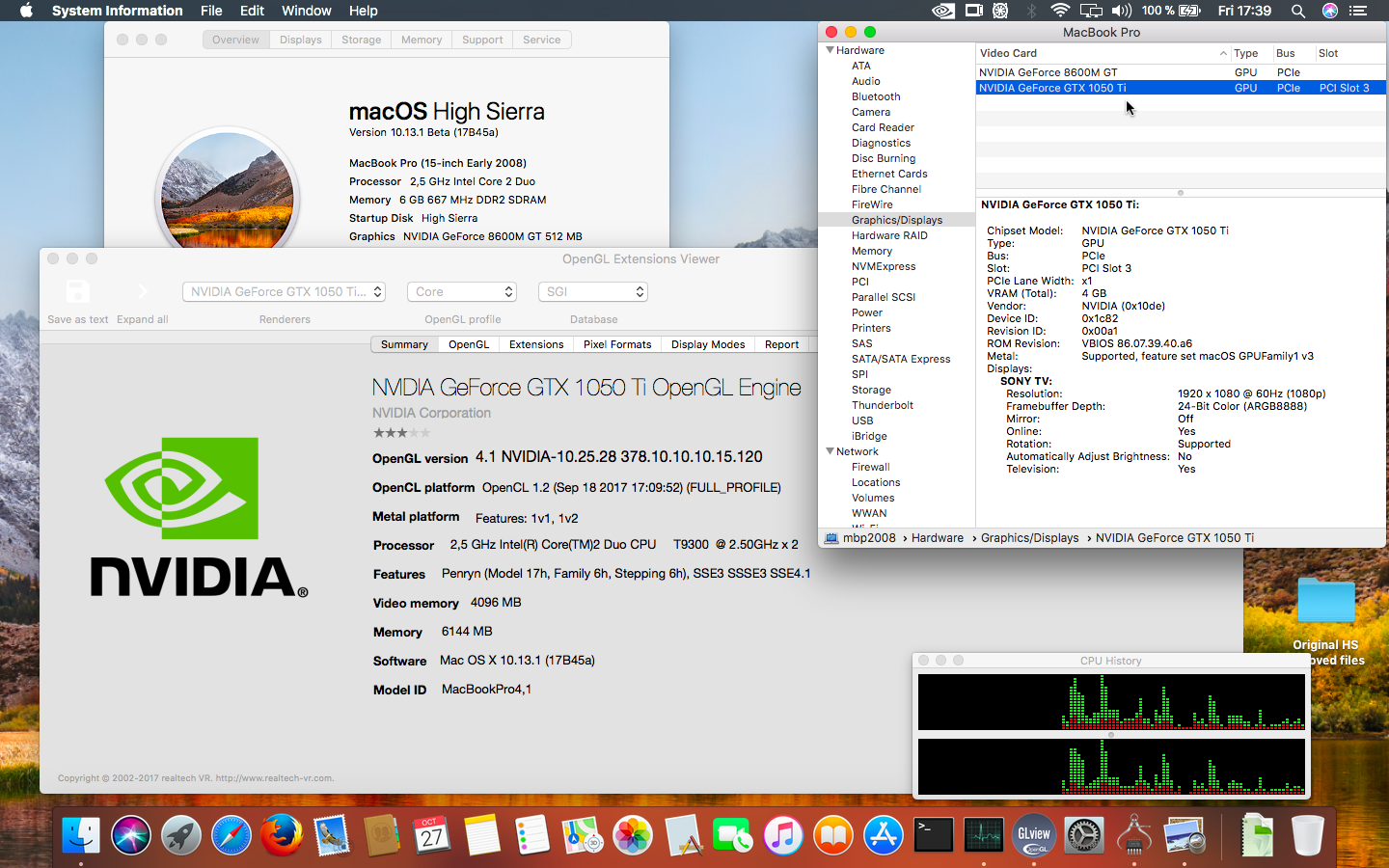Open Maps from the Dock
This screenshot has height=868, width=1389.
point(583,835)
